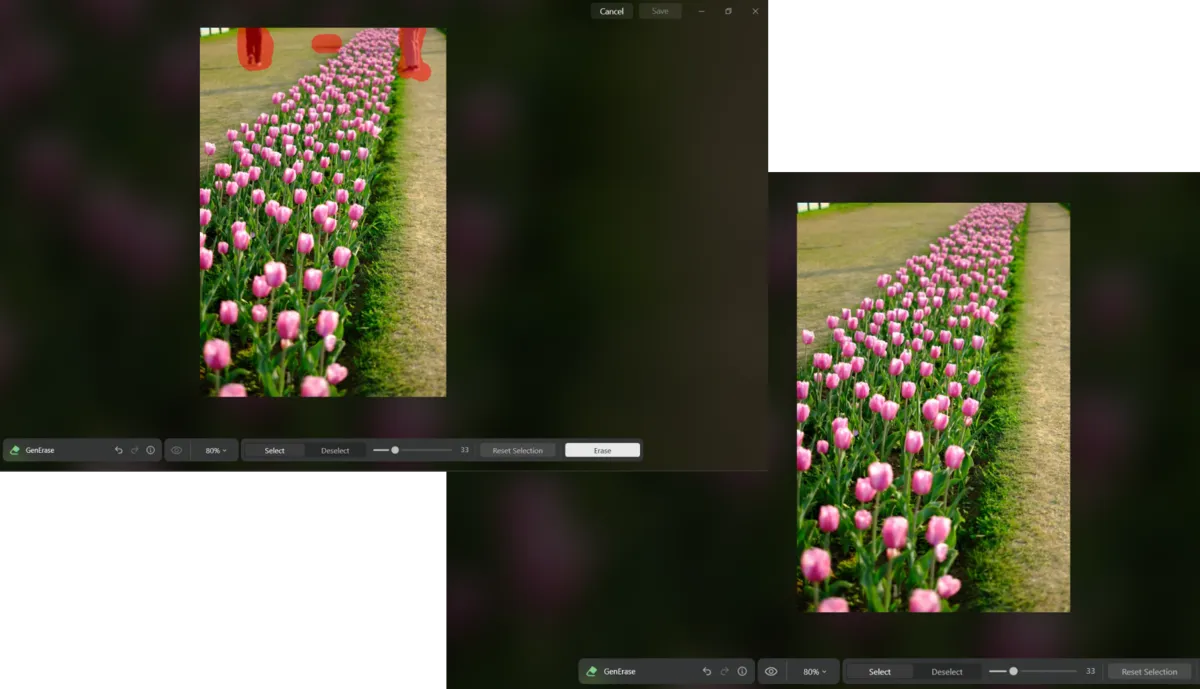Switch to Deselect in the bottom window

[946, 671]
